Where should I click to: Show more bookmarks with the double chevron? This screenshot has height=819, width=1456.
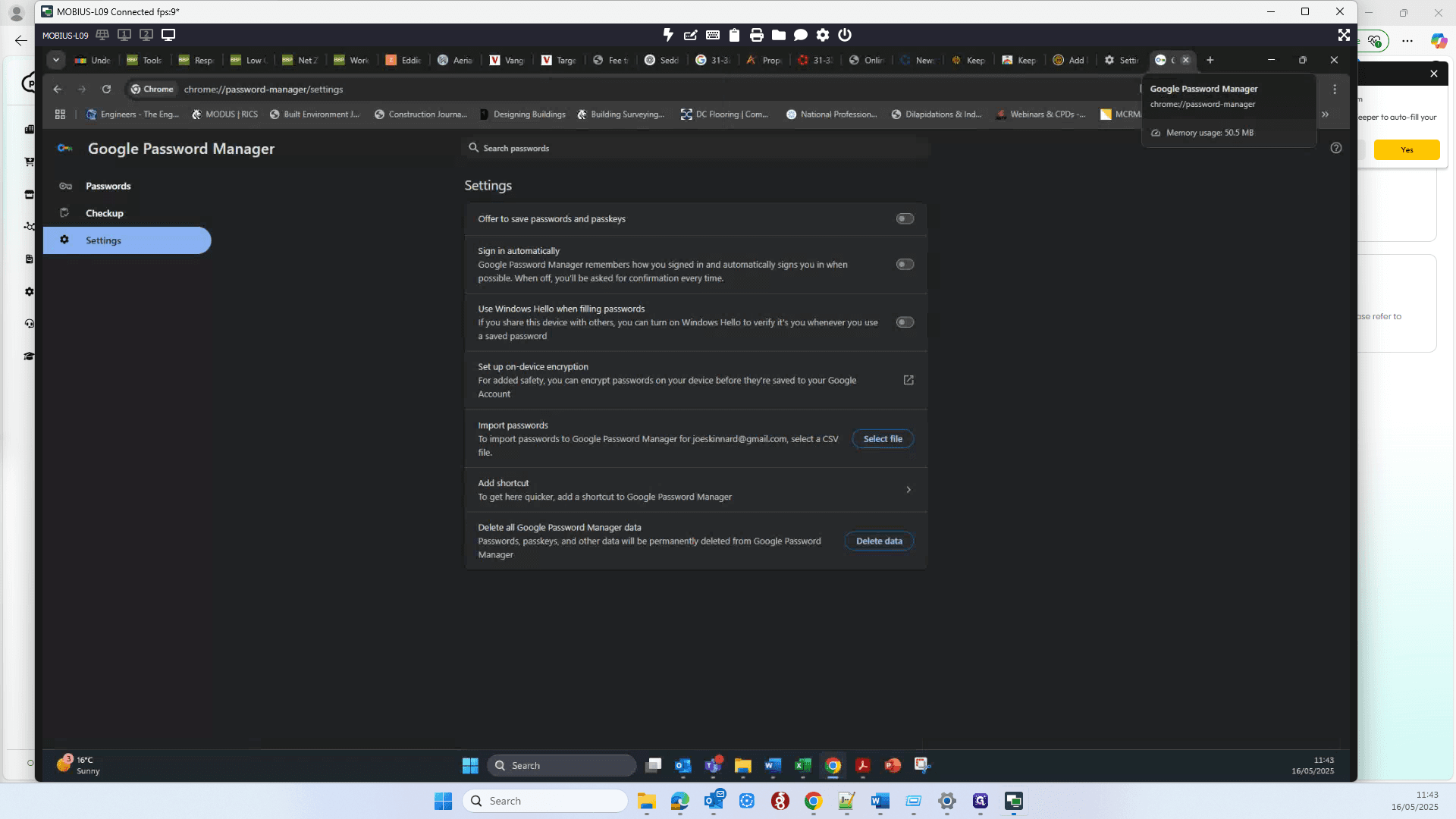(1325, 115)
